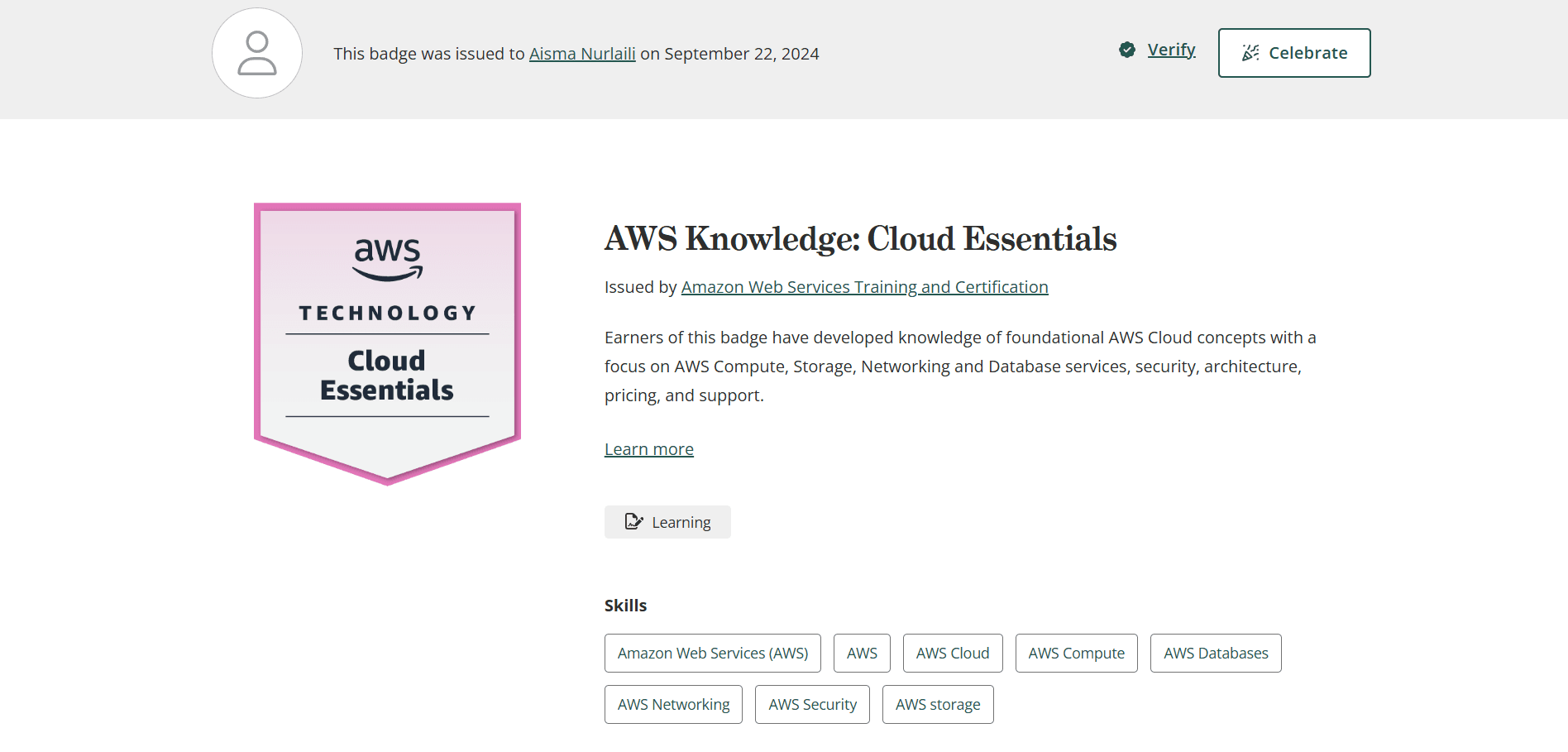Select the AWS Networking skill tag

673,704
